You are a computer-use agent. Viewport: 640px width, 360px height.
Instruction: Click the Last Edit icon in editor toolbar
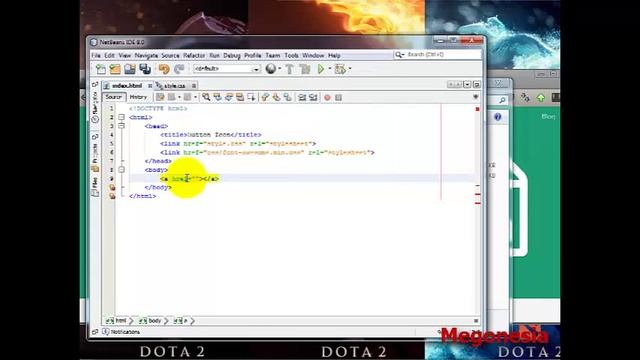click(160, 97)
